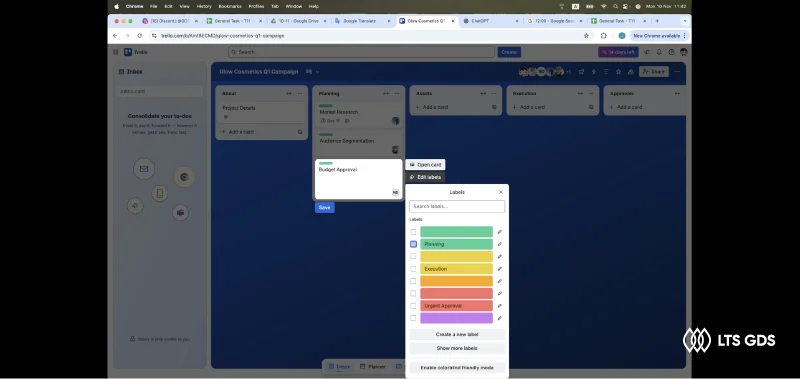Edit the orange label with its pencil icon
Image resolution: width=800 pixels, height=379 pixels.
tap(500, 281)
